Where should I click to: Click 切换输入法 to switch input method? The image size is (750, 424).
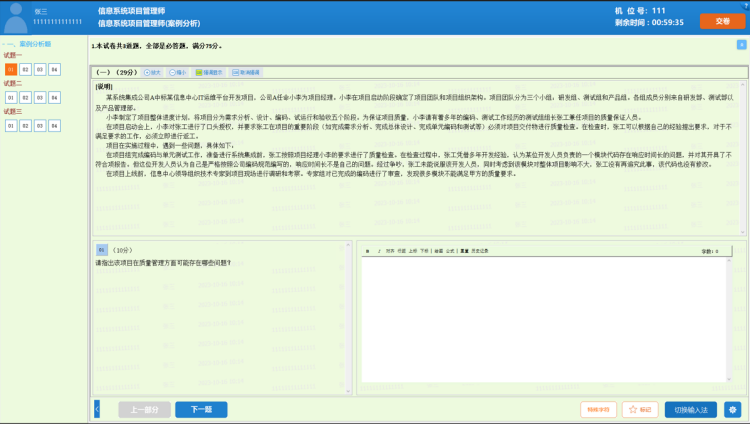690,410
